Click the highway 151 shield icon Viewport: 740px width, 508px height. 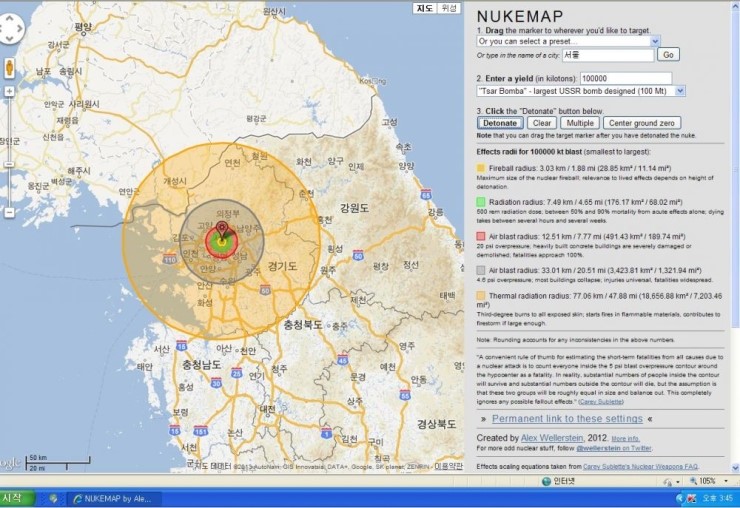click(x=201, y=431)
